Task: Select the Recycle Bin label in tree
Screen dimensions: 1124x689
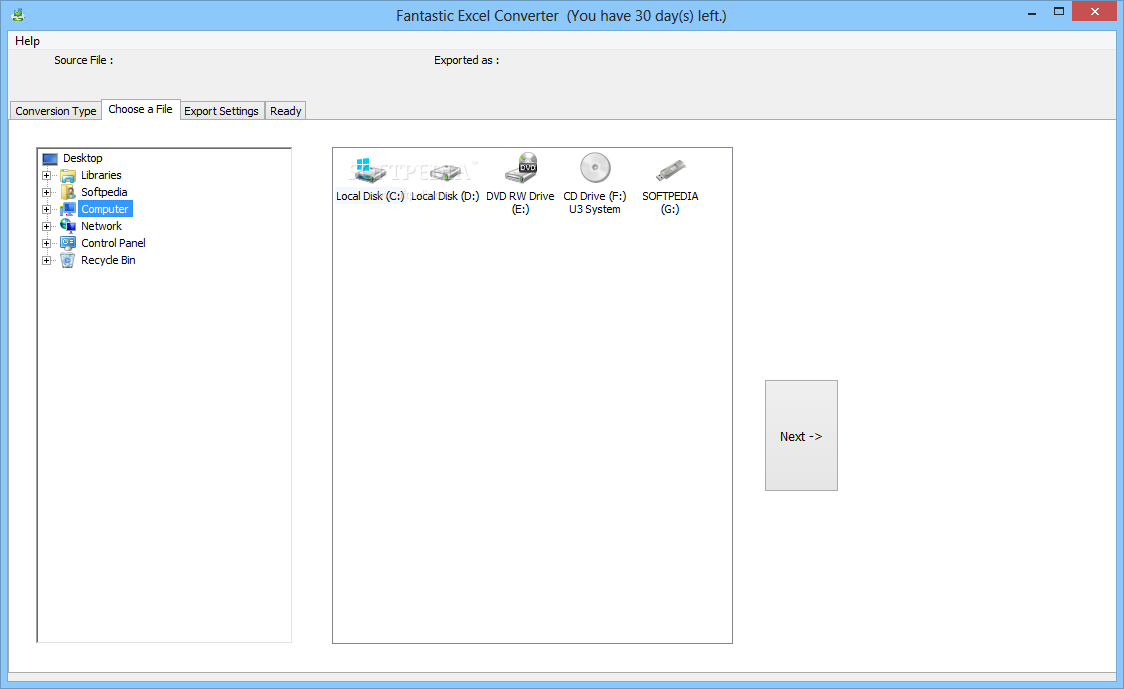Action: (108, 260)
